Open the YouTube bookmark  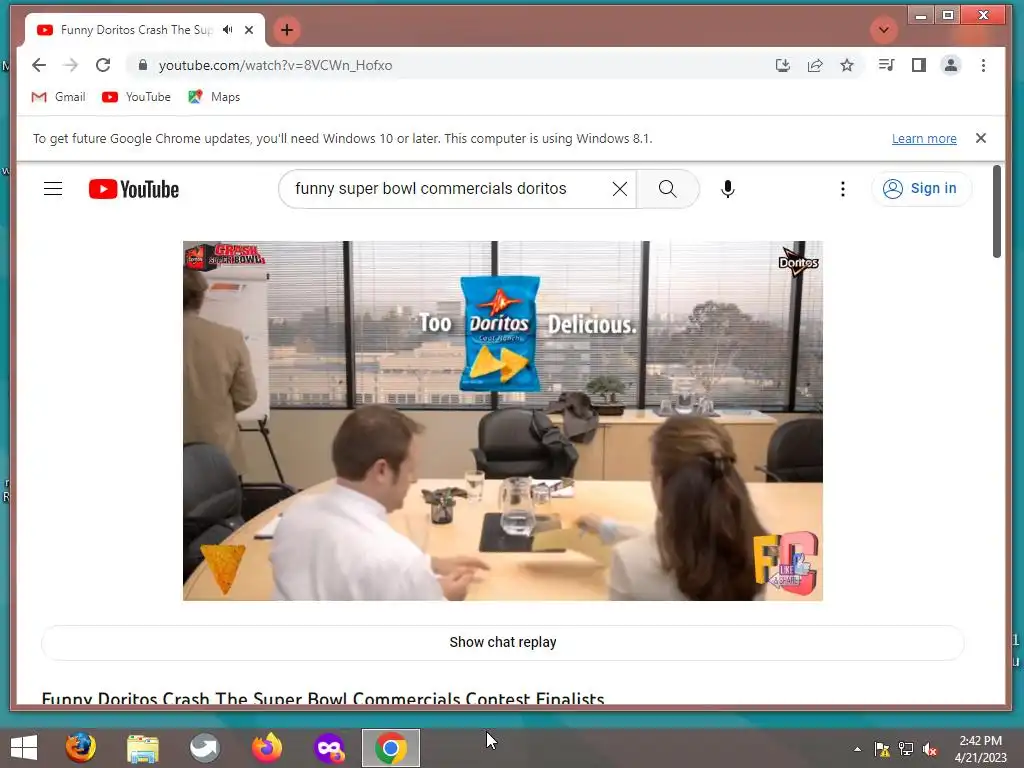tap(136, 97)
